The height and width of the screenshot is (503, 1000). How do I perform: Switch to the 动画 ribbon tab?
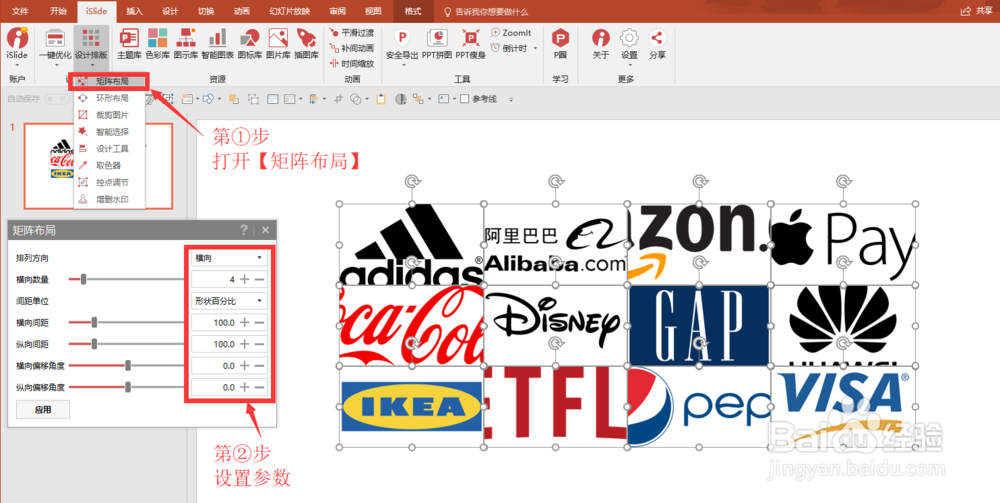pyautogui.click(x=242, y=11)
